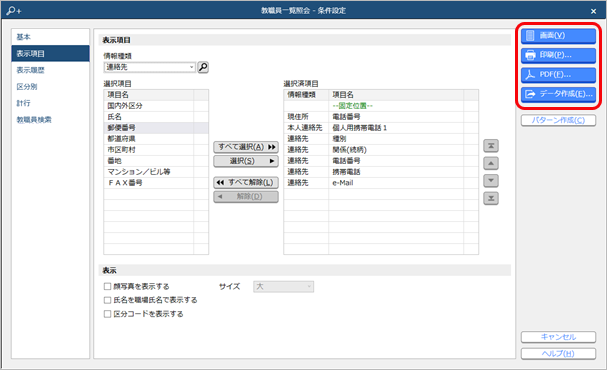This screenshot has height=370, width=607.
Task: Click the データ作成(E)... button
Action: coord(558,94)
